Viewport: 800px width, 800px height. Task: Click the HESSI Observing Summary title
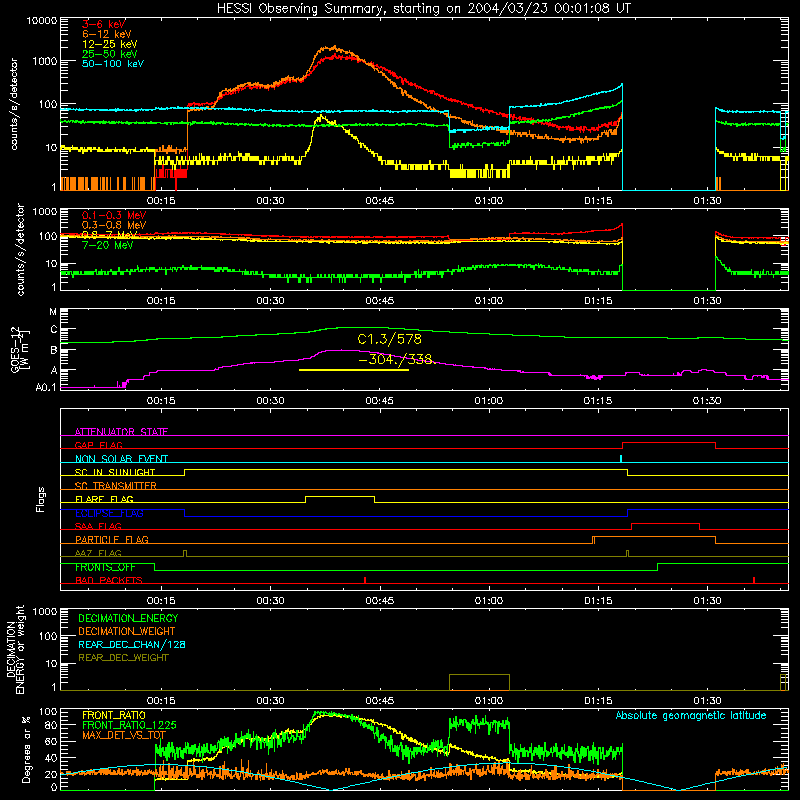[x=423, y=9]
